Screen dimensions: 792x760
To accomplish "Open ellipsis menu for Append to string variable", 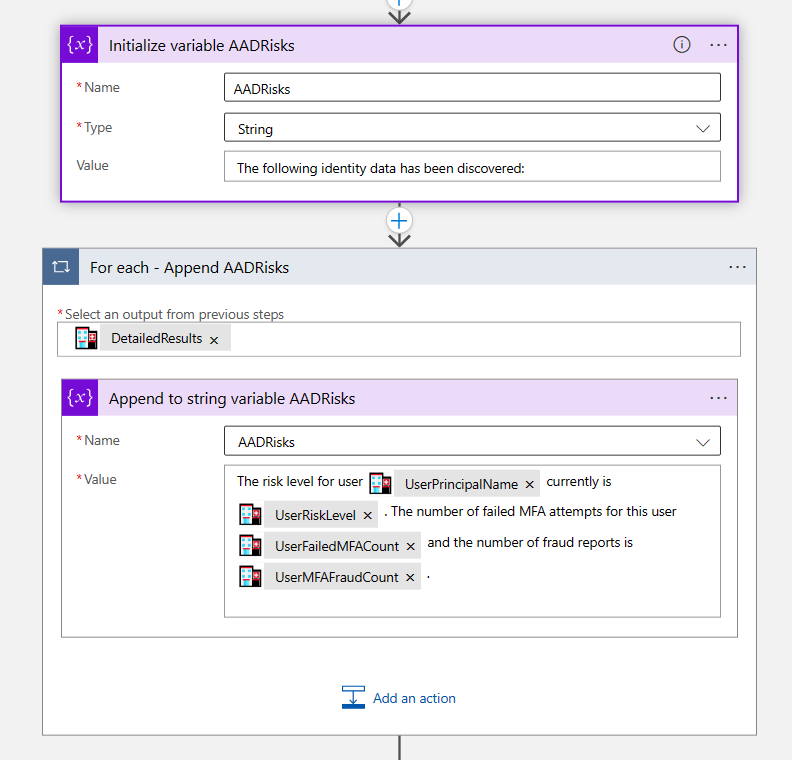I will [718, 398].
